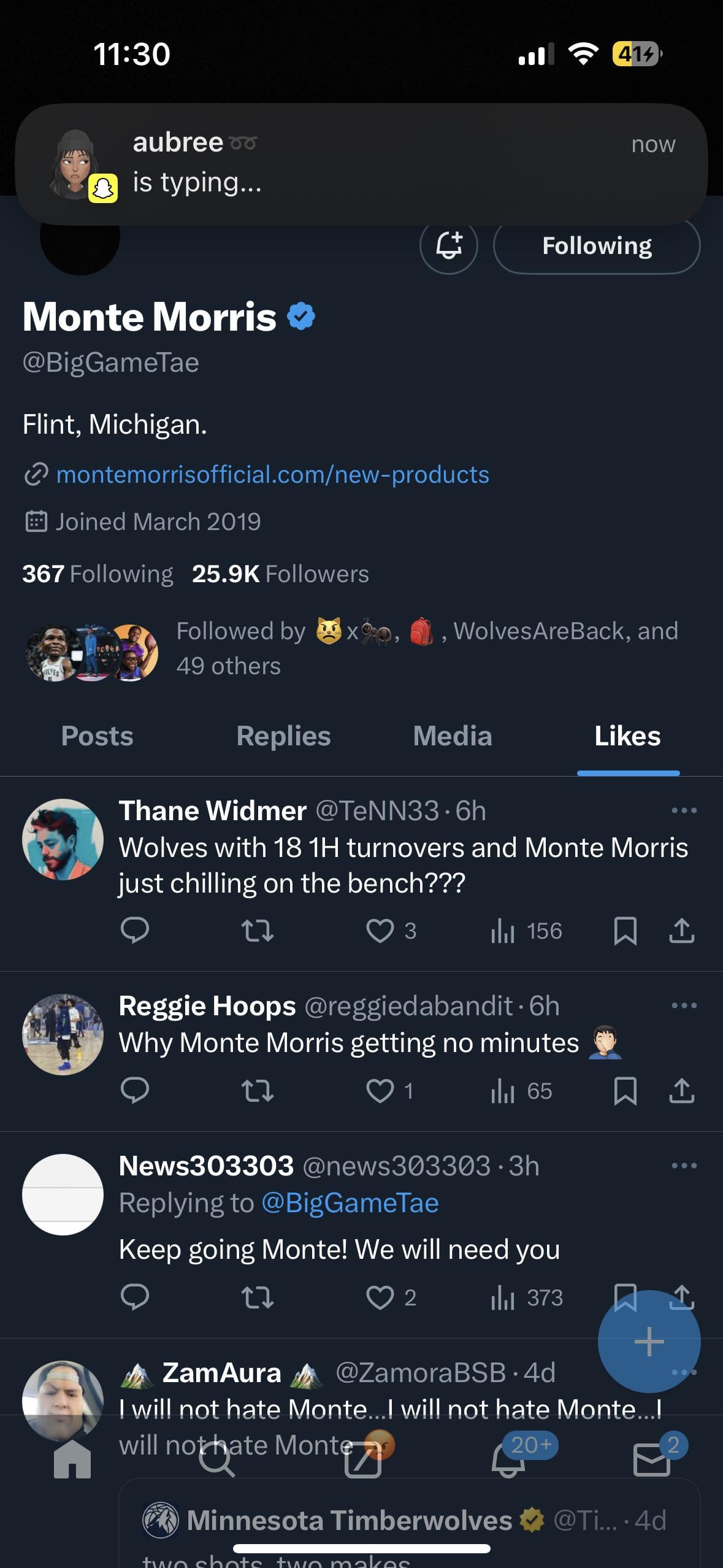Tap the notification bell subscribe icon
This screenshot has width=723, height=1568.
pos(448,245)
